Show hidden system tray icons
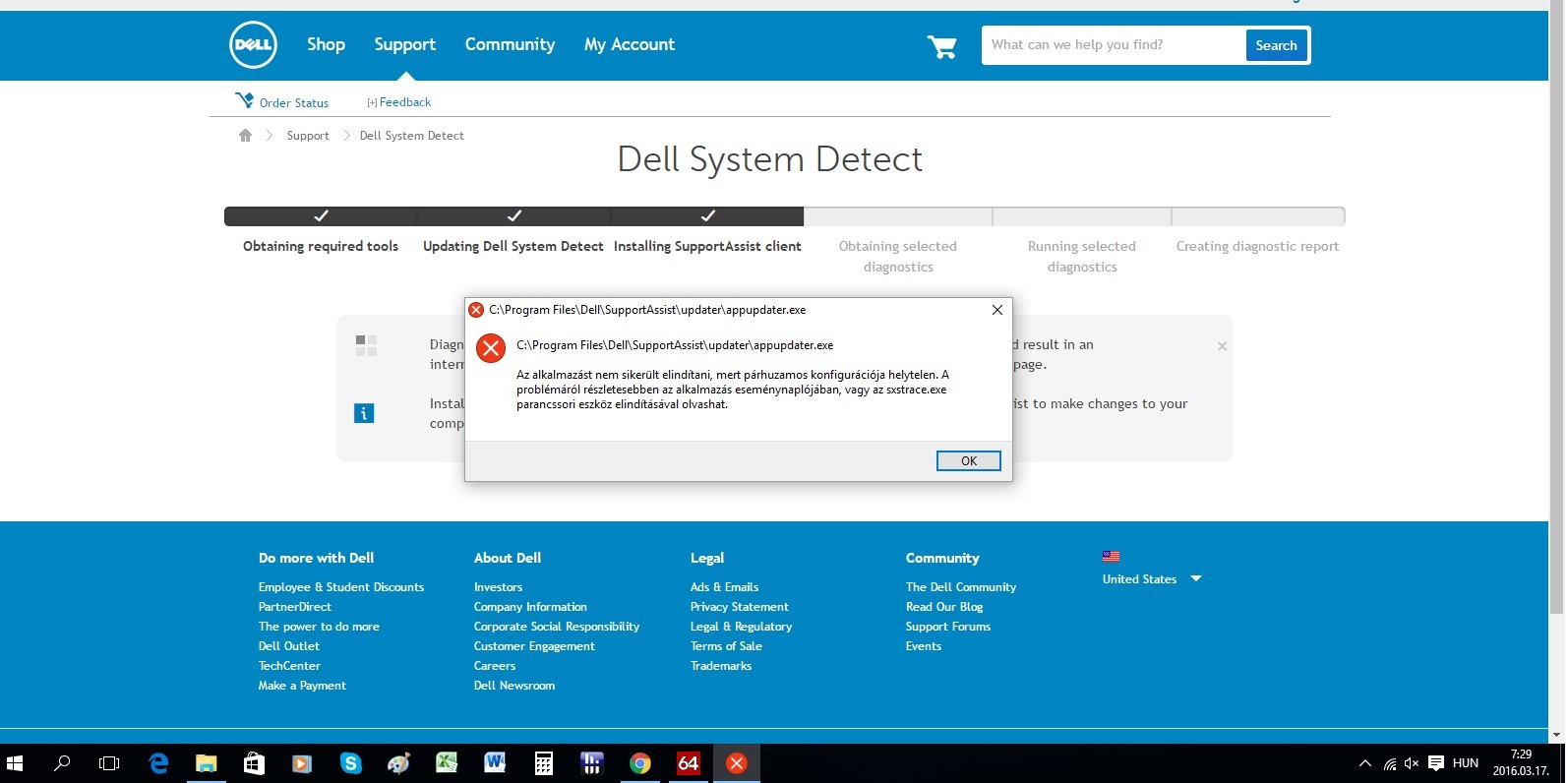This screenshot has width=1568, height=783. point(1364,763)
